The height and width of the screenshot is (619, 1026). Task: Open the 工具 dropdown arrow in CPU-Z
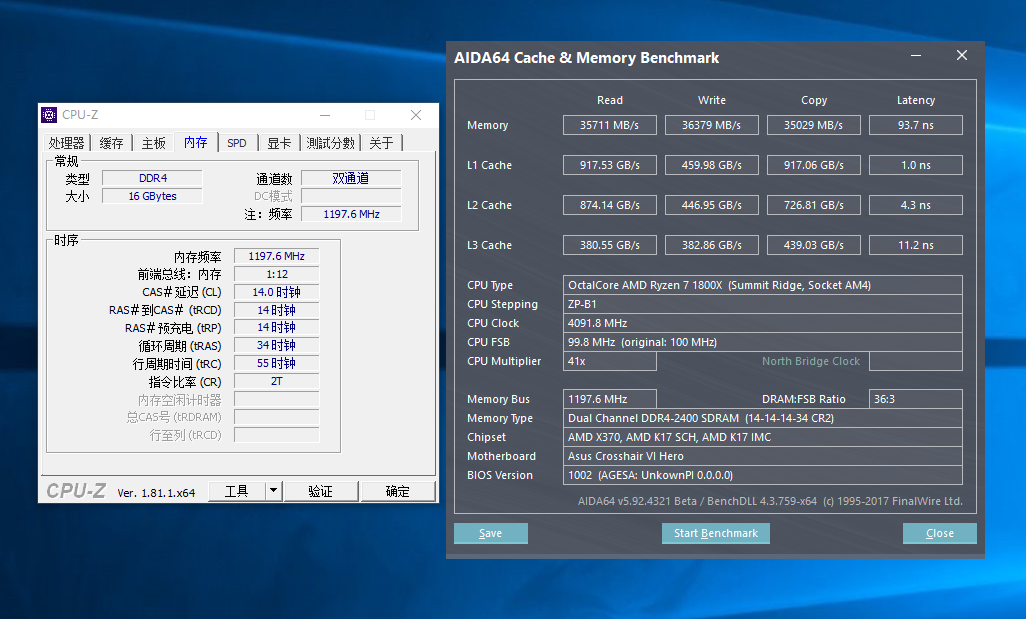pos(273,491)
